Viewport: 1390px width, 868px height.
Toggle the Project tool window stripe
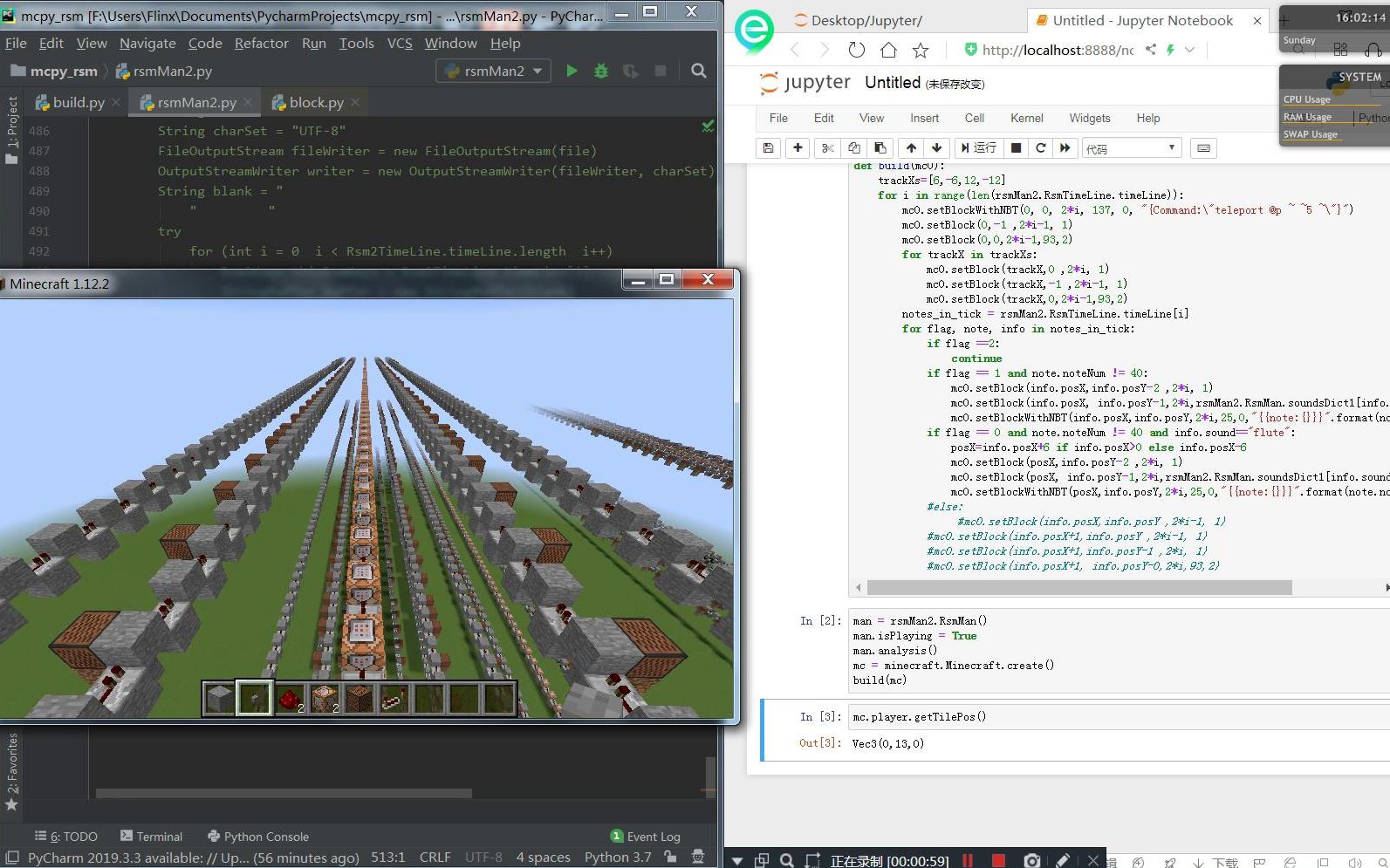pyautogui.click(x=11, y=130)
